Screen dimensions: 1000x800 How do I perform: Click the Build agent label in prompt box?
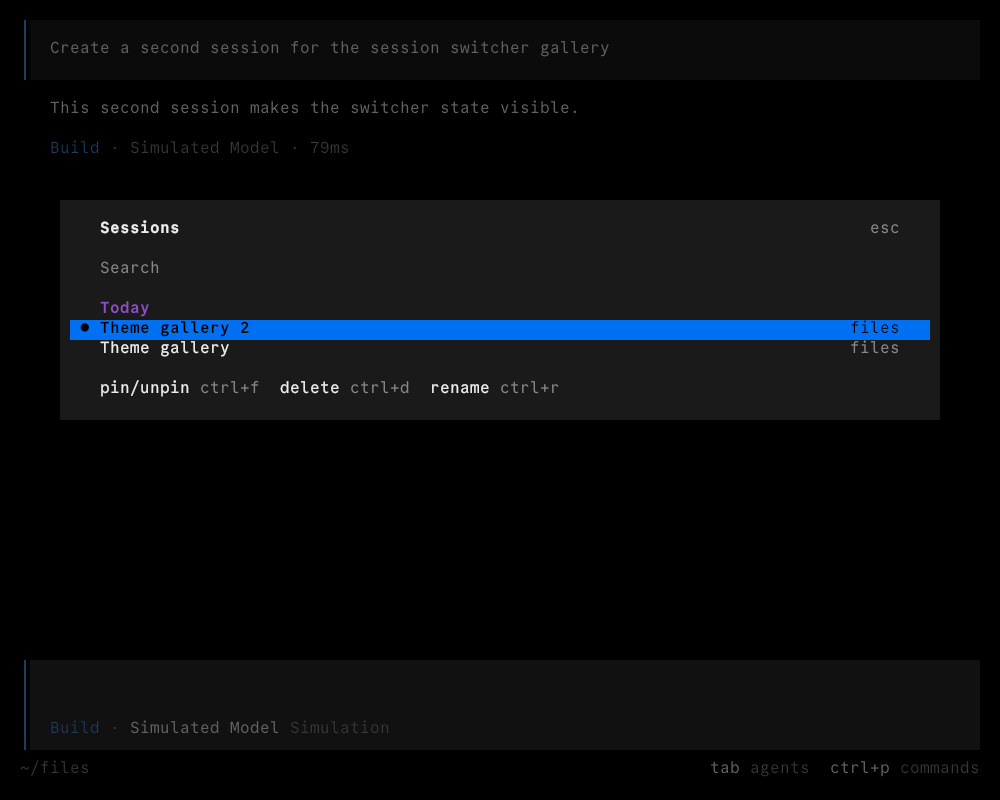coord(75,728)
